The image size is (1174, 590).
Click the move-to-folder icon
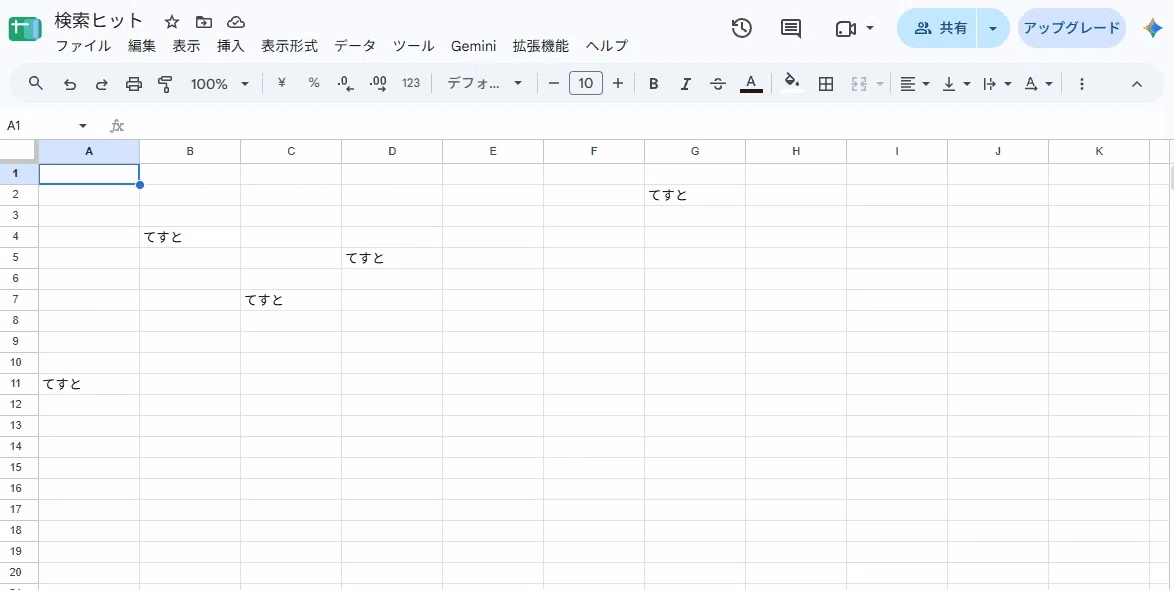tap(204, 22)
